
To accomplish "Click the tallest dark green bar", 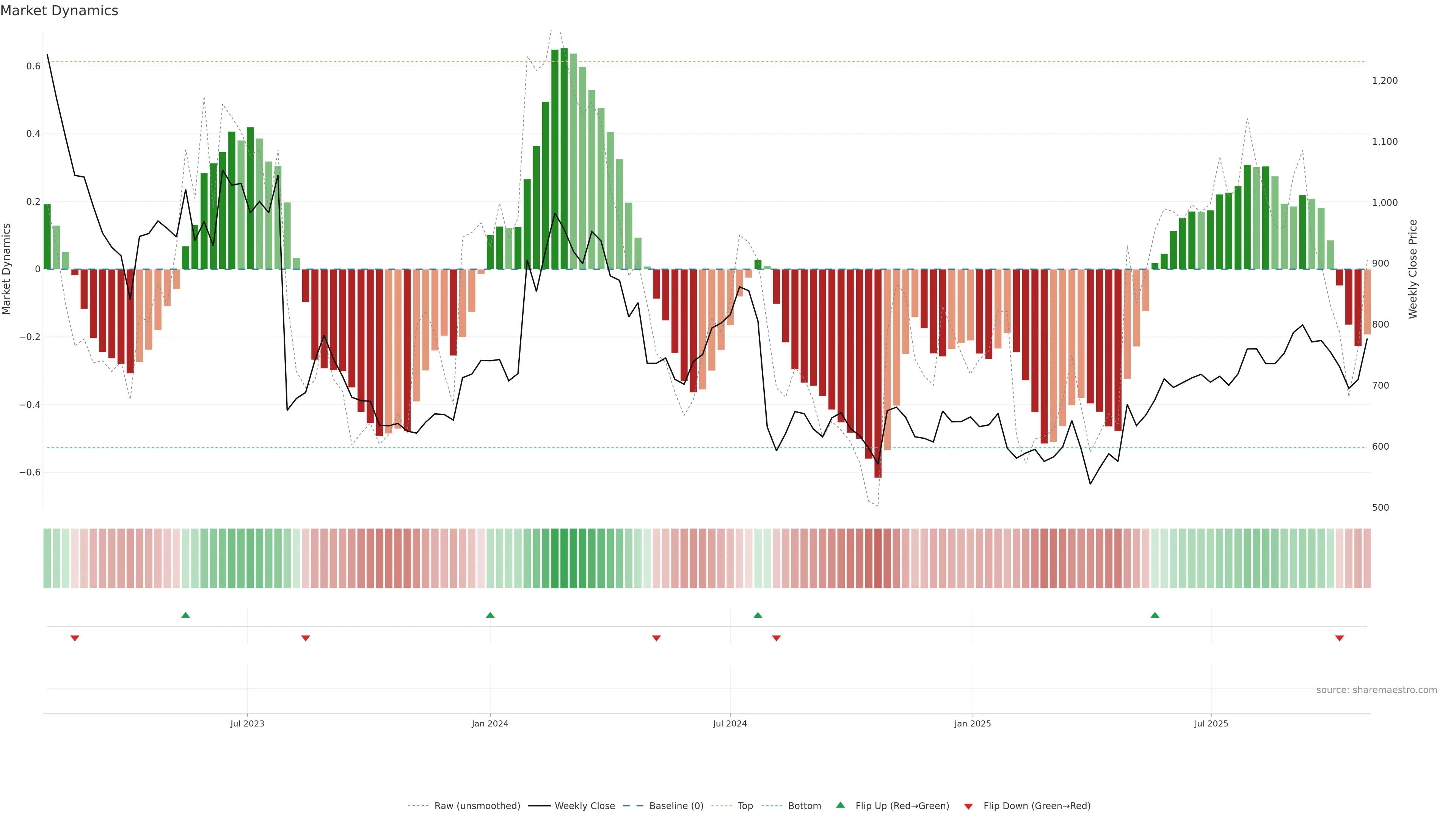I will point(564,158).
